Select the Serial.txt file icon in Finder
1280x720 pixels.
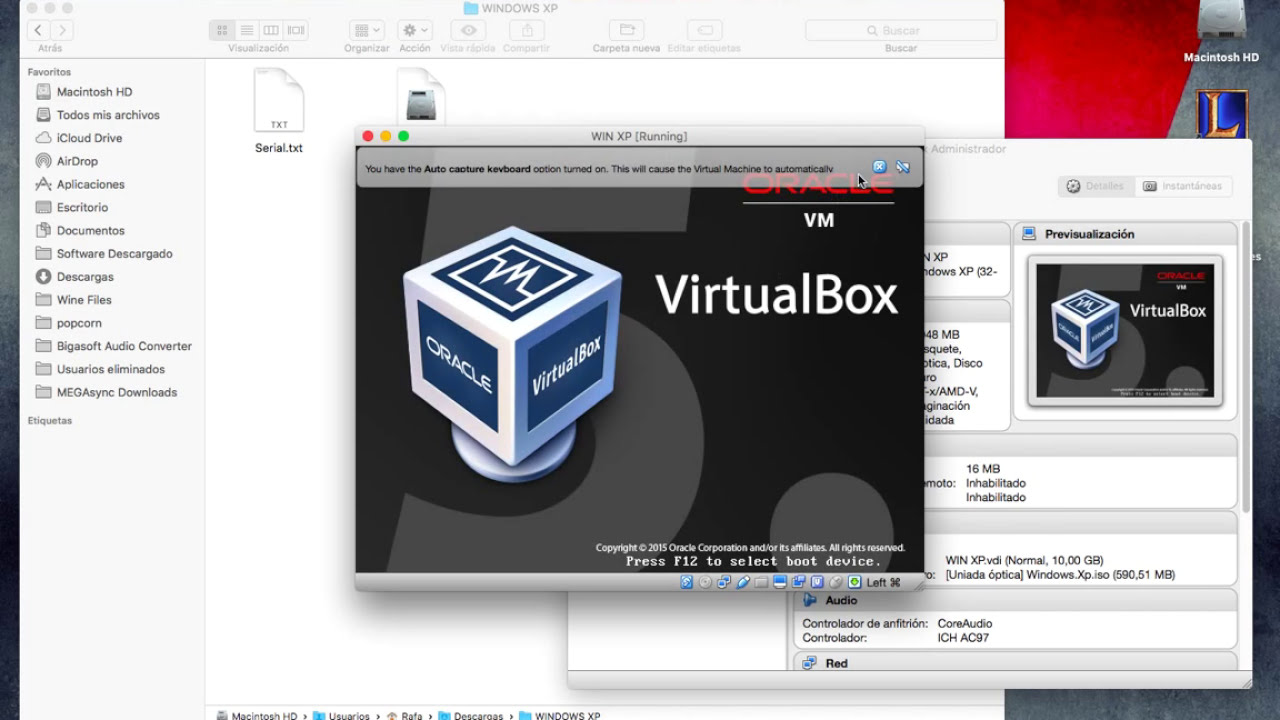[279, 101]
